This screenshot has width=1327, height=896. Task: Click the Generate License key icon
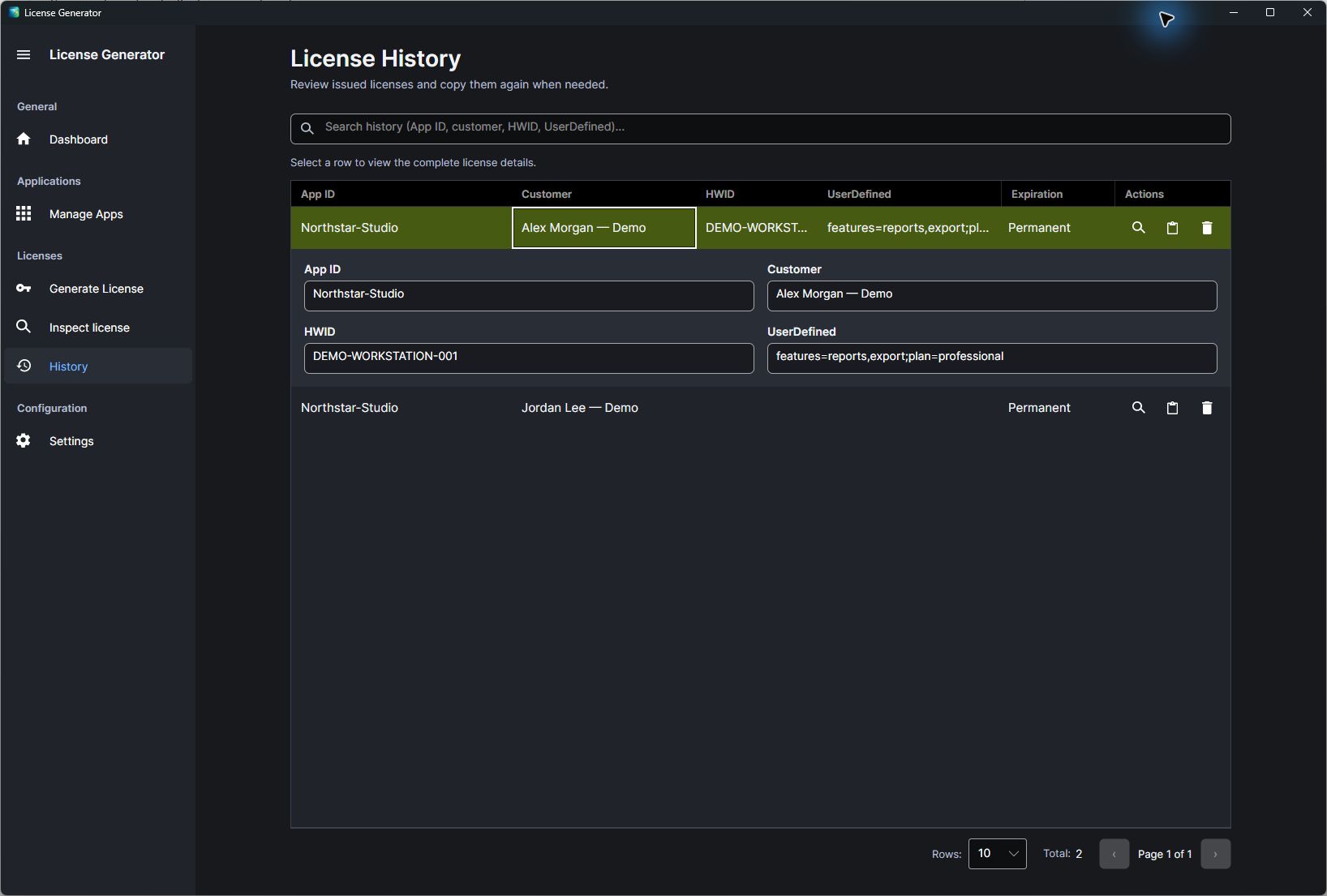pos(24,288)
